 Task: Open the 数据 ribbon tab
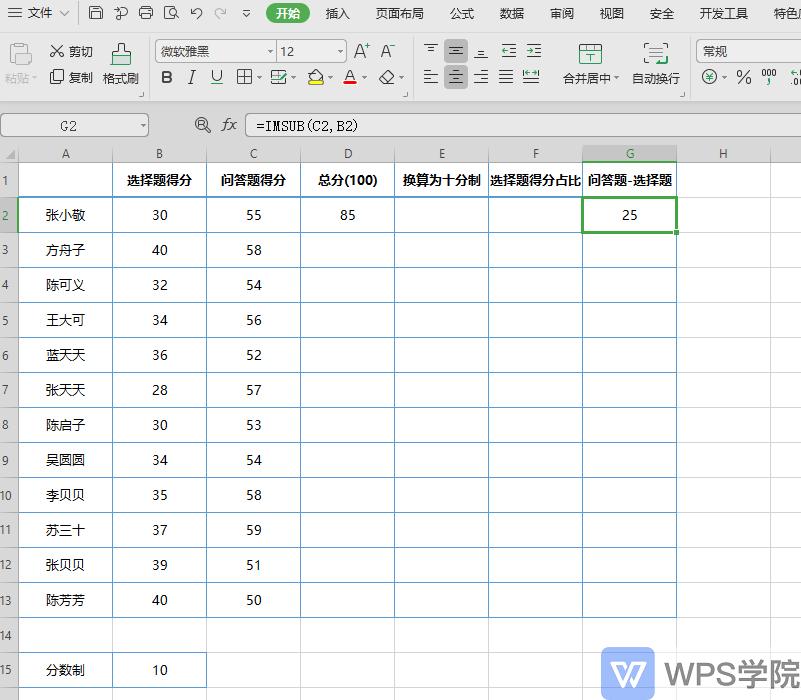coord(511,13)
